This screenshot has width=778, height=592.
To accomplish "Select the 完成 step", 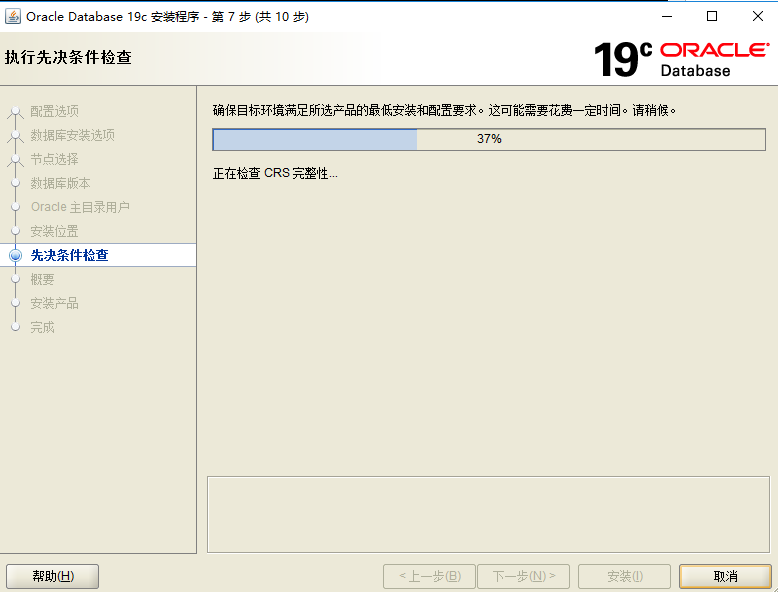I will (42, 327).
